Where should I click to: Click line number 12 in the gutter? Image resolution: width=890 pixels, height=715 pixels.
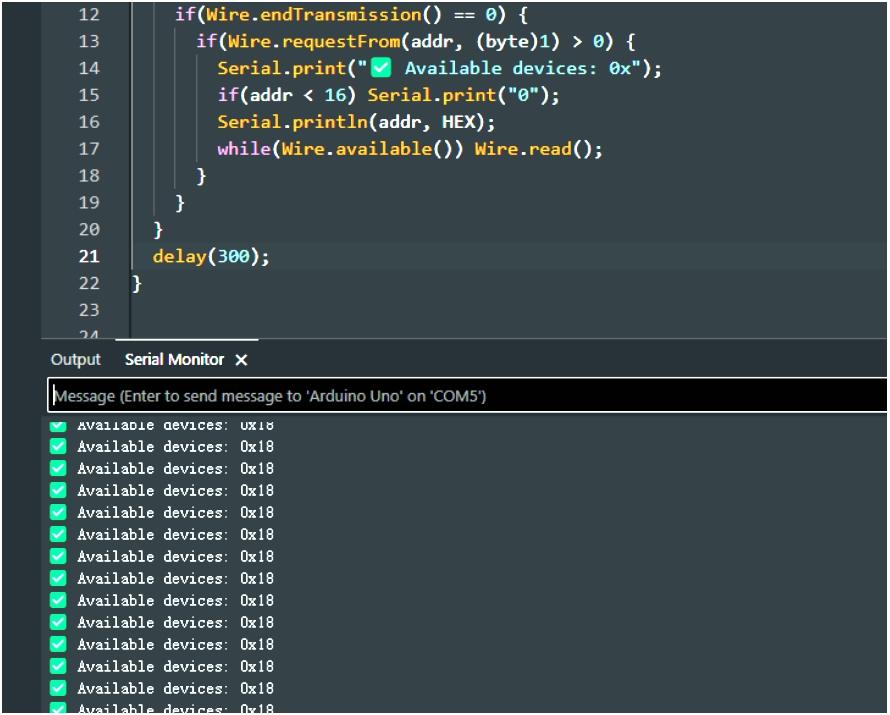(x=89, y=15)
